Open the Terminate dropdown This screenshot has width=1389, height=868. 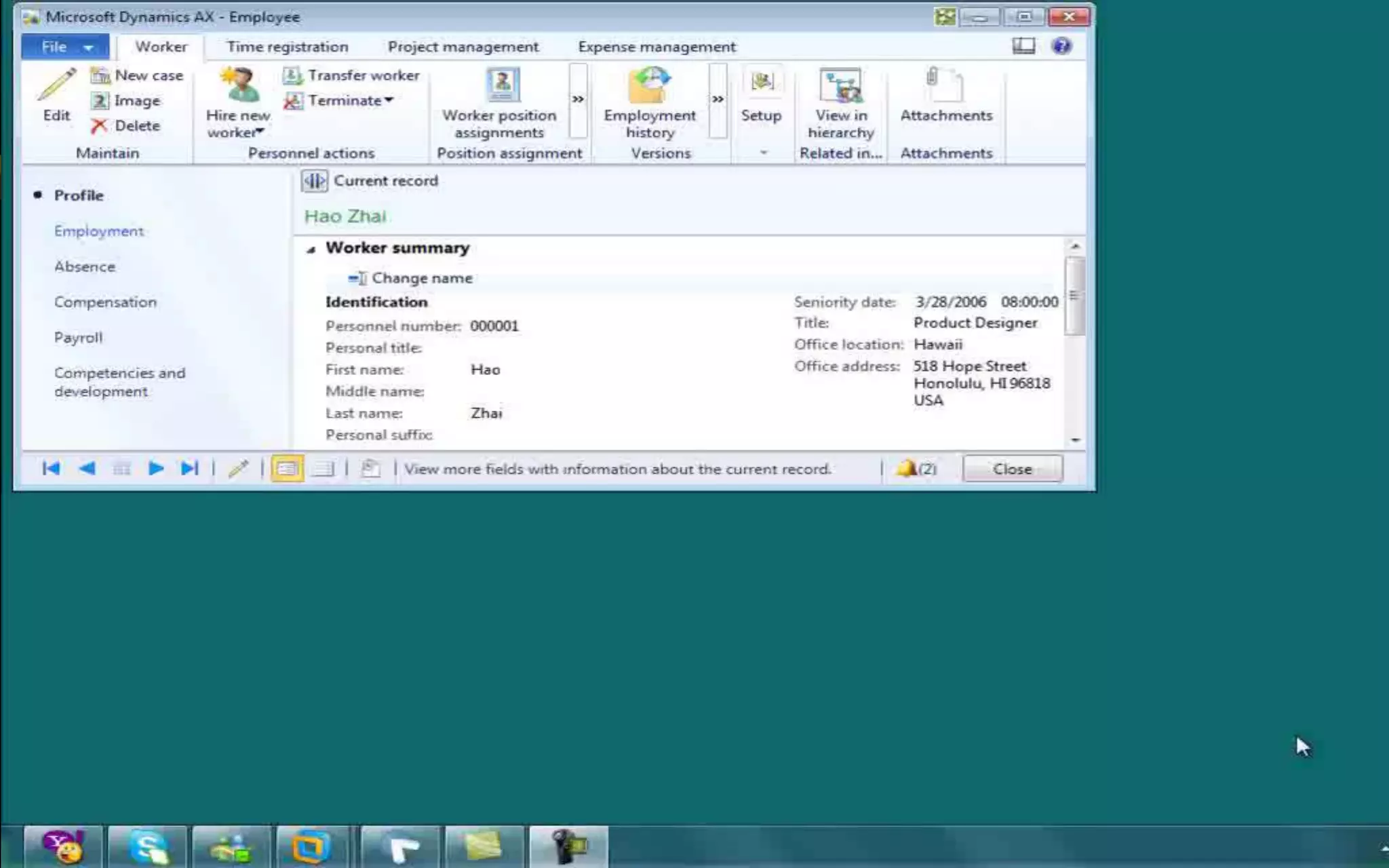coord(338,100)
